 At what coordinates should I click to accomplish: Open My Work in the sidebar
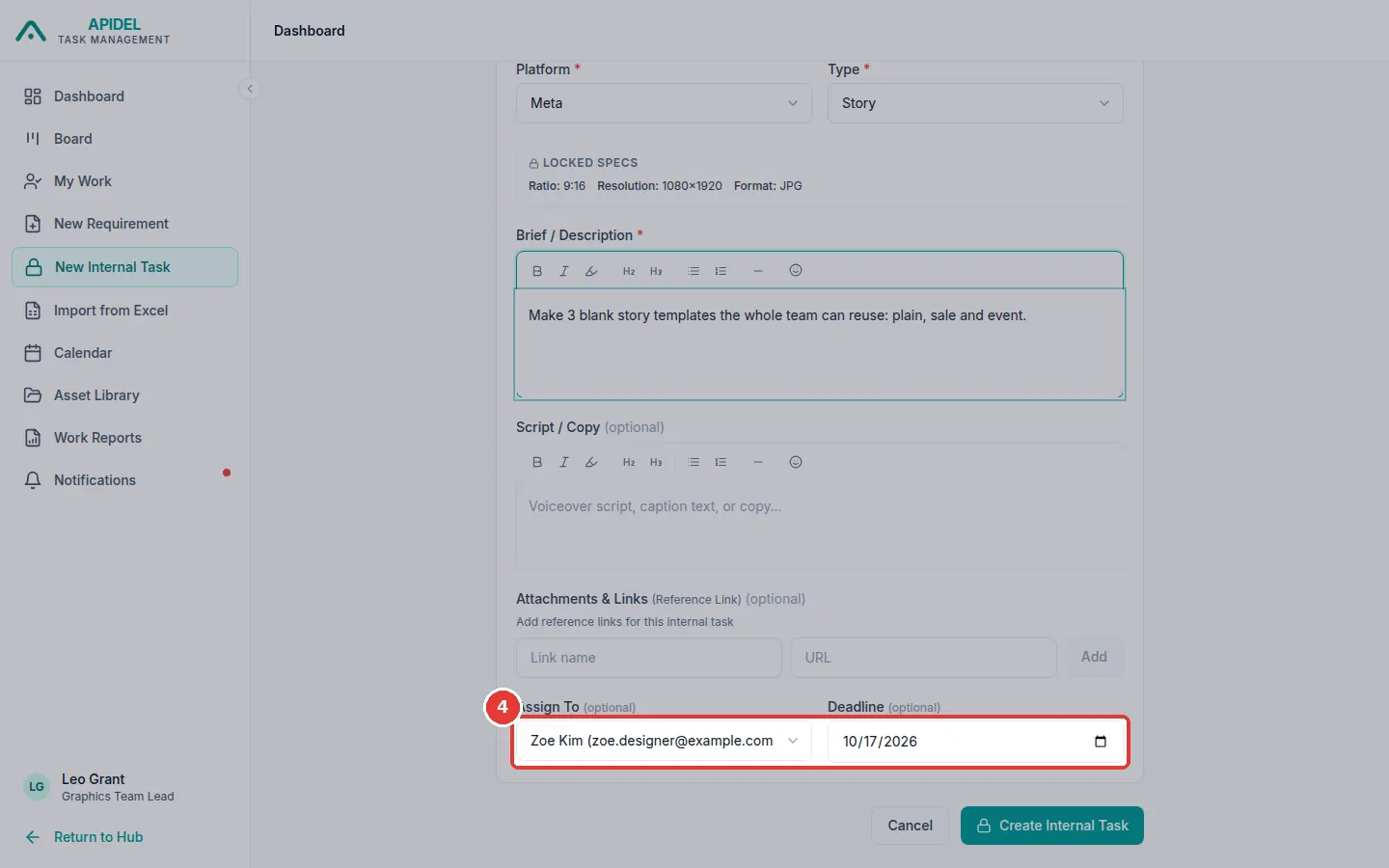pos(124,181)
